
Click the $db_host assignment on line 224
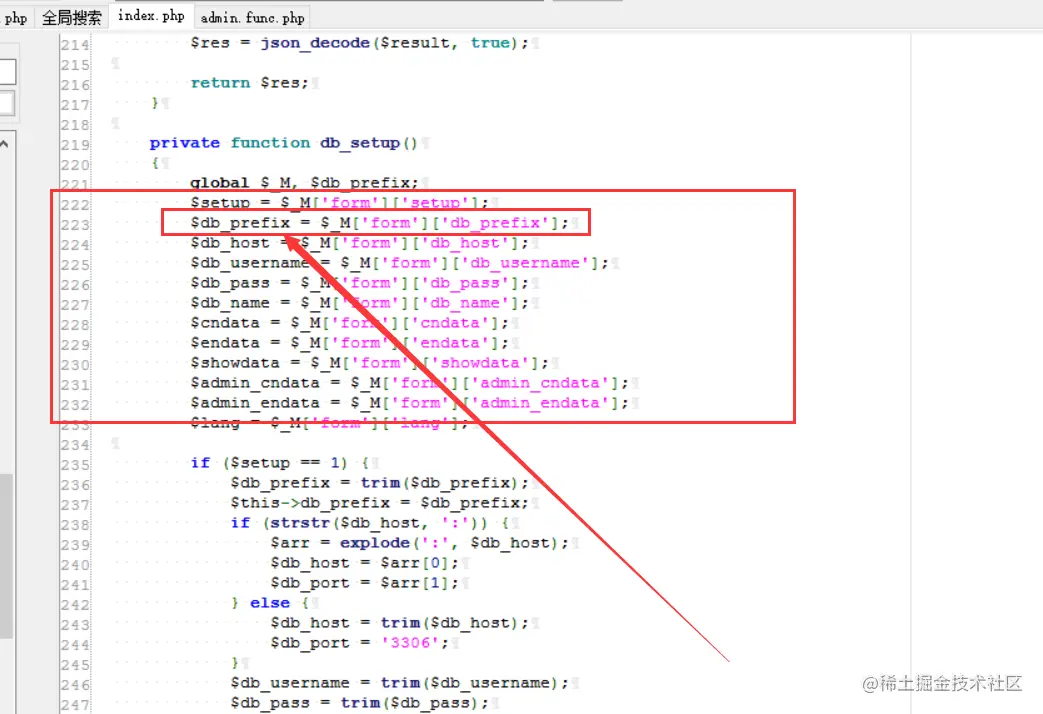point(359,243)
